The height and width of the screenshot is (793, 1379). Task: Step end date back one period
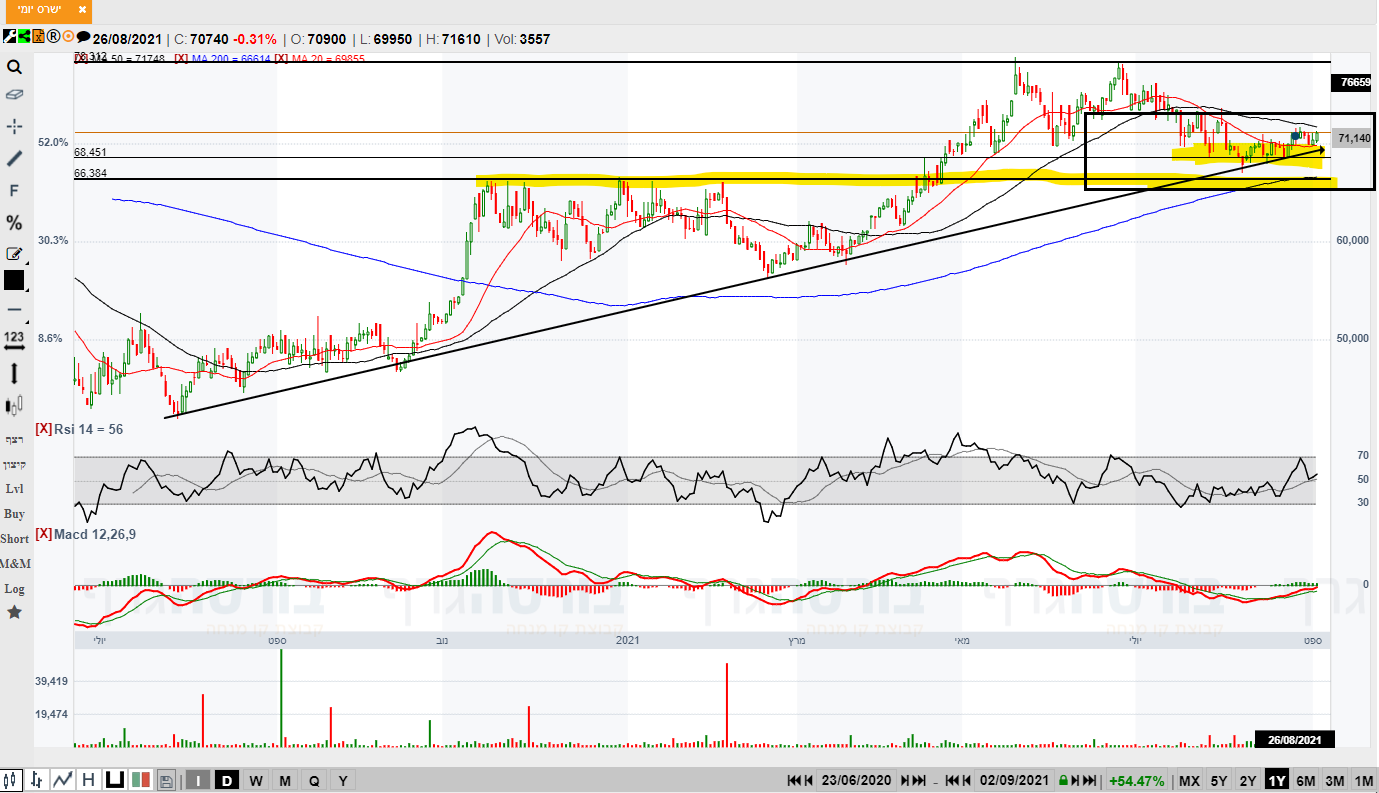(x=966, y=780)
